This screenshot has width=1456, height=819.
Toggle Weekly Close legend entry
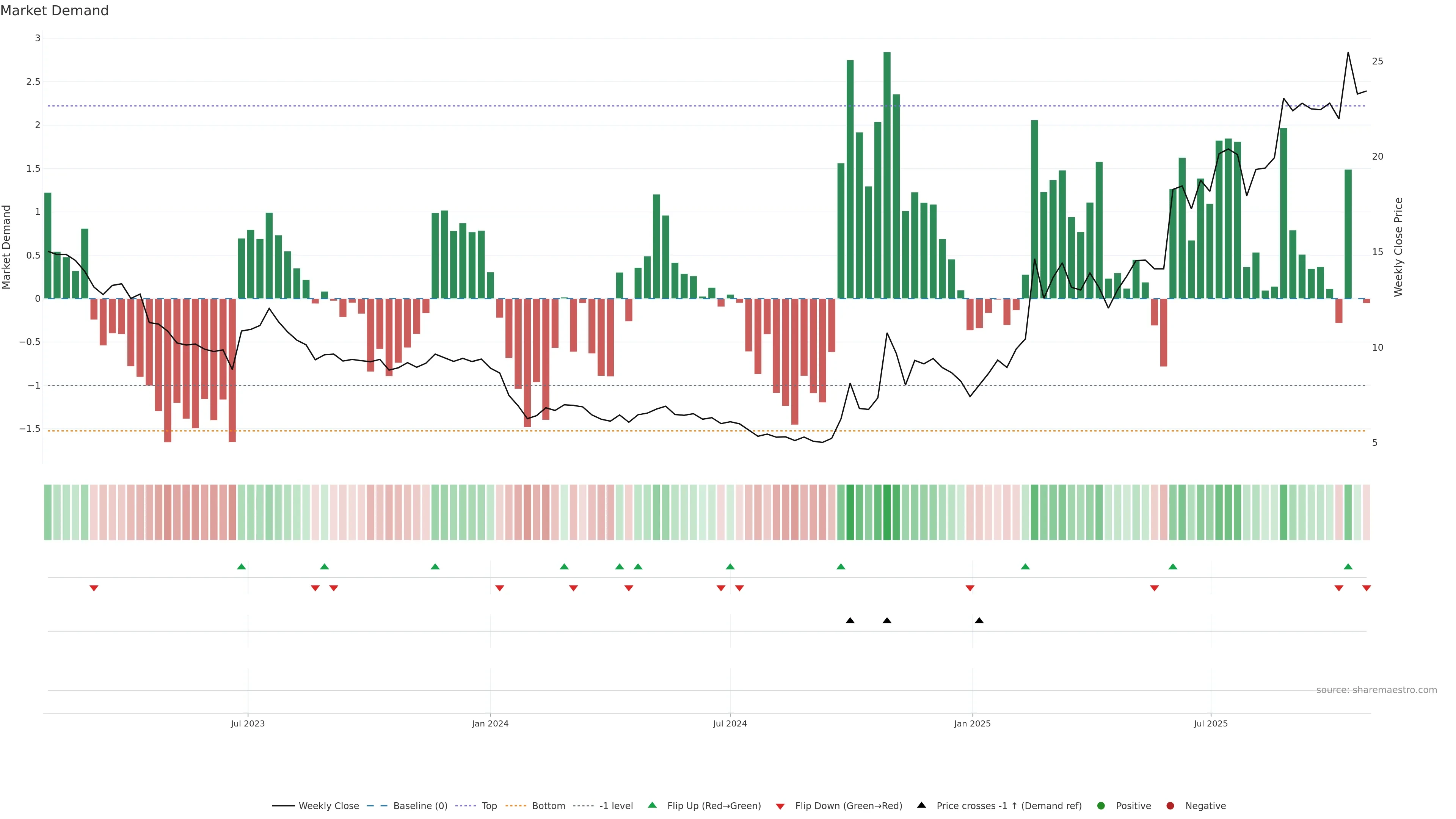[x=328, y=805]
